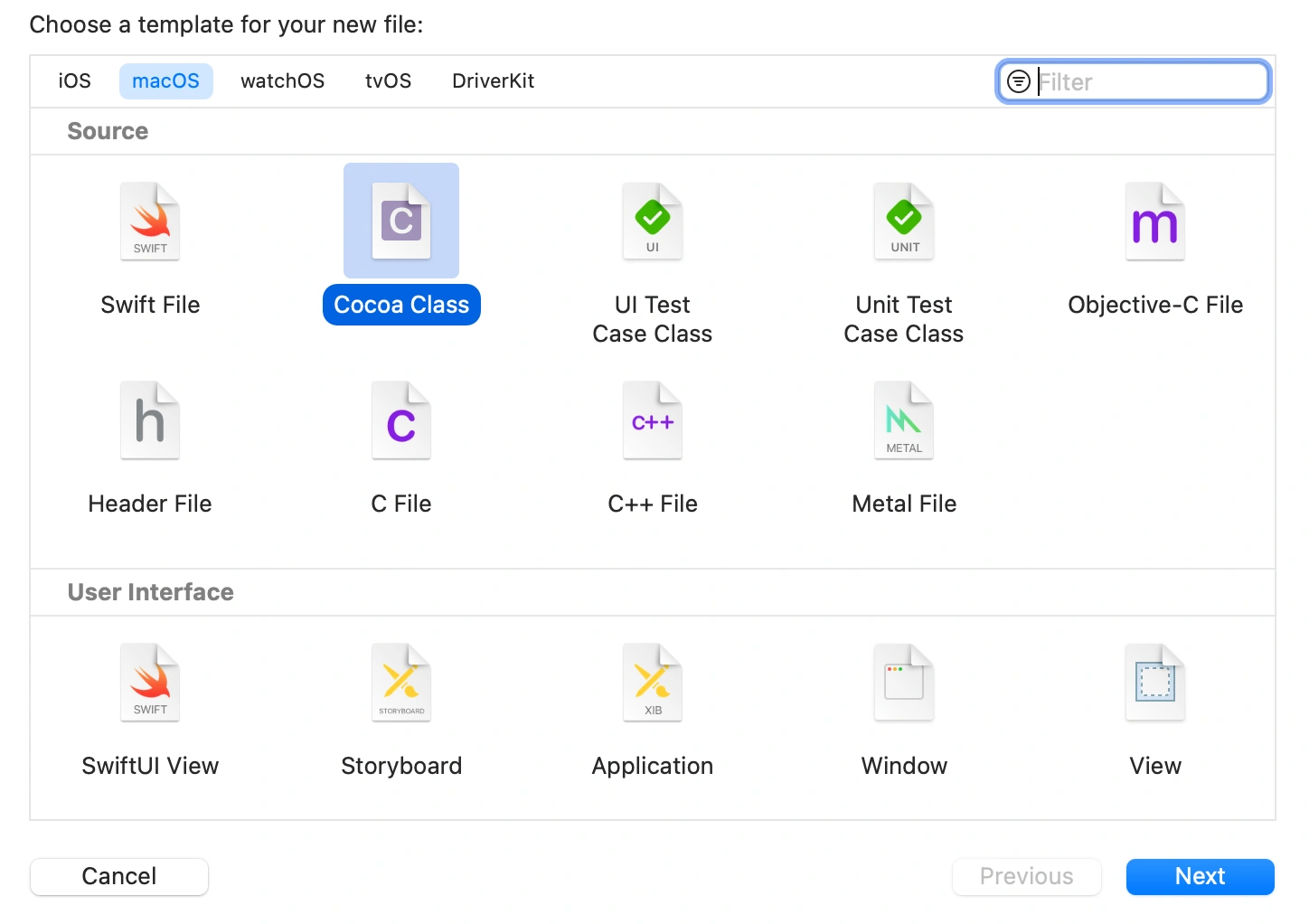The width and height of the screenshot is (1309, 924).
Task: Select the UI Test Case Class icon
Action: click(653, 222)
